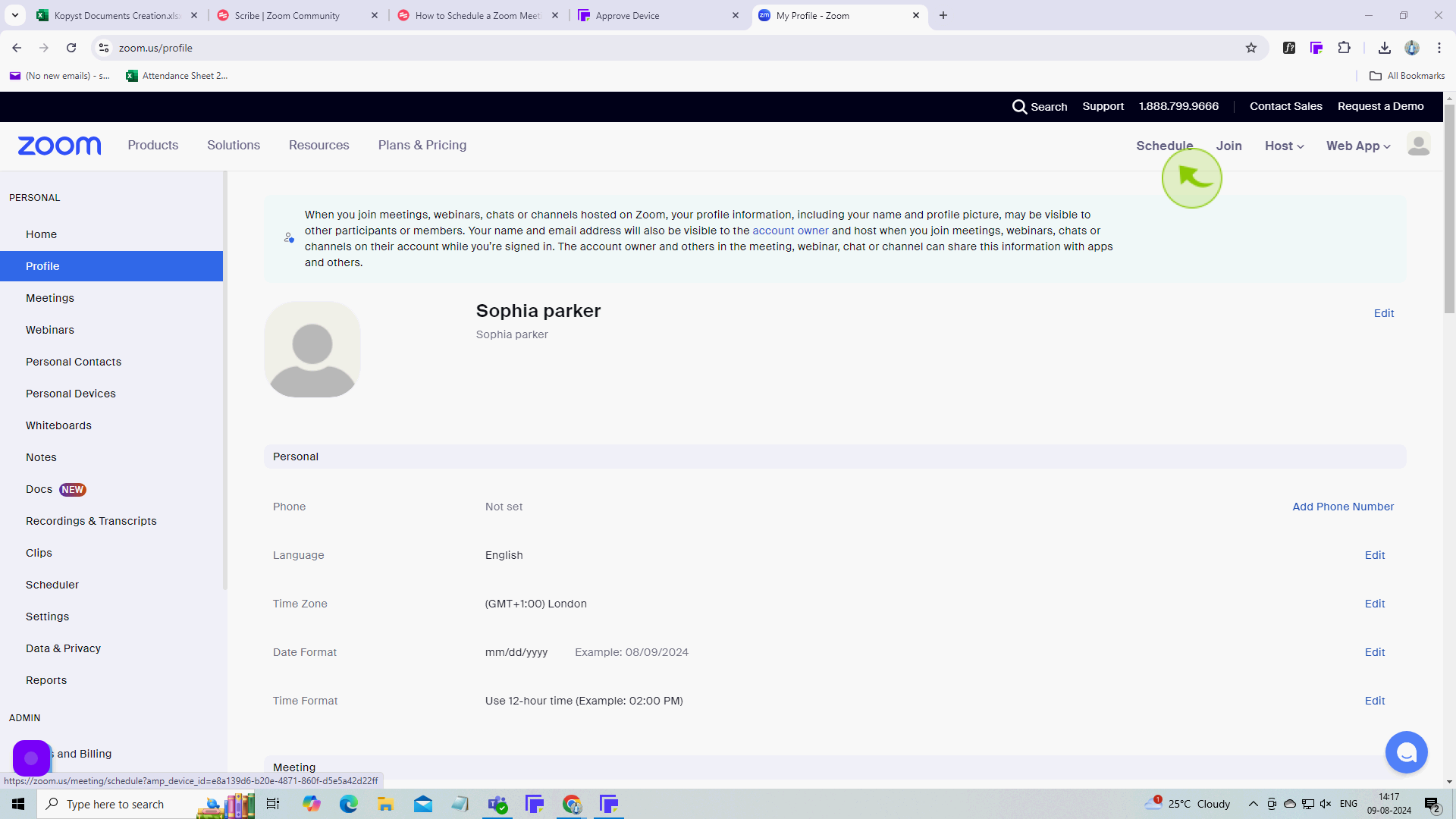The image size is (1456, 819).
Task: Switch to Kopyst Documents Creation tab
Action: click(117, 15)
